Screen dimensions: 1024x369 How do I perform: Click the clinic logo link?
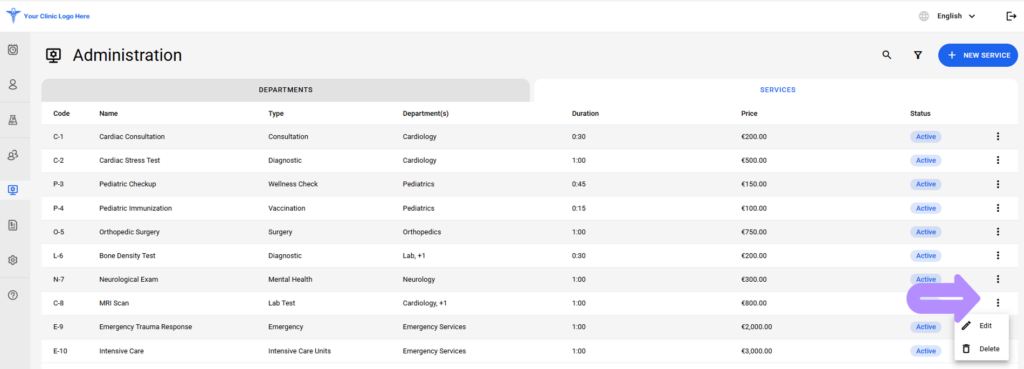point(48,16)
